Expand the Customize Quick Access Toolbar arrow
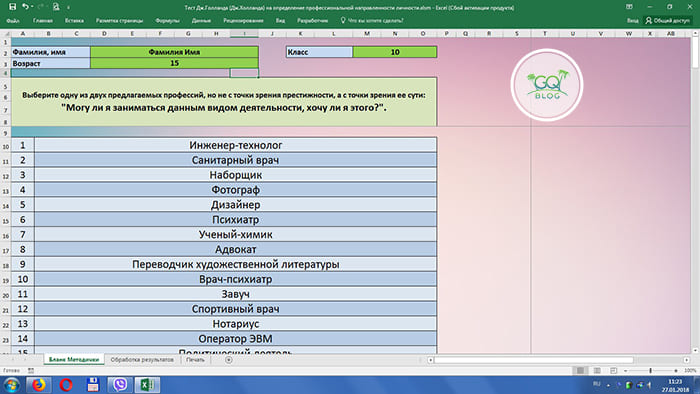 pyautogui.click(x=68, y=8)
